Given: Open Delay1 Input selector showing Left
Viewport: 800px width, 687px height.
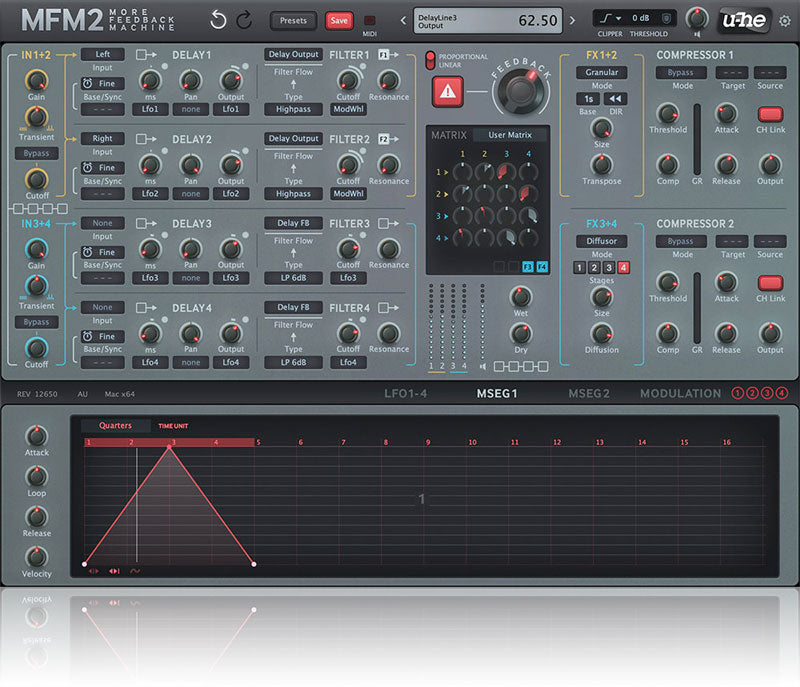Looking at the screenshot, I should click(103, 54).
